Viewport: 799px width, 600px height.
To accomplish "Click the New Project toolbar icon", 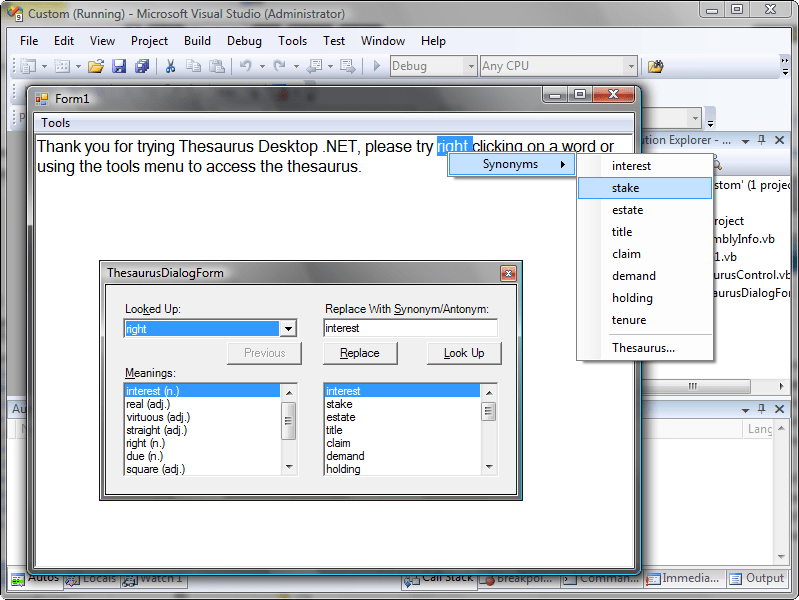I will pos(28,66).
